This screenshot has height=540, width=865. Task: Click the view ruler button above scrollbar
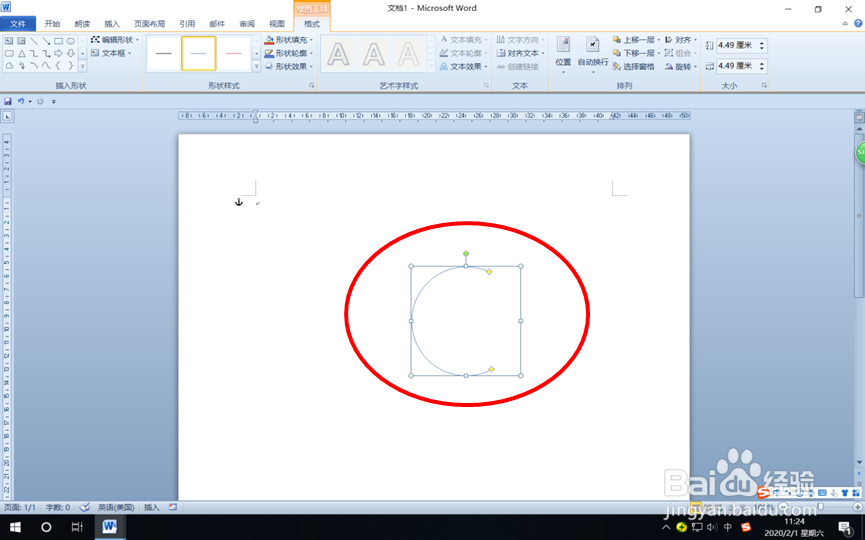click(x=859, y=117)
